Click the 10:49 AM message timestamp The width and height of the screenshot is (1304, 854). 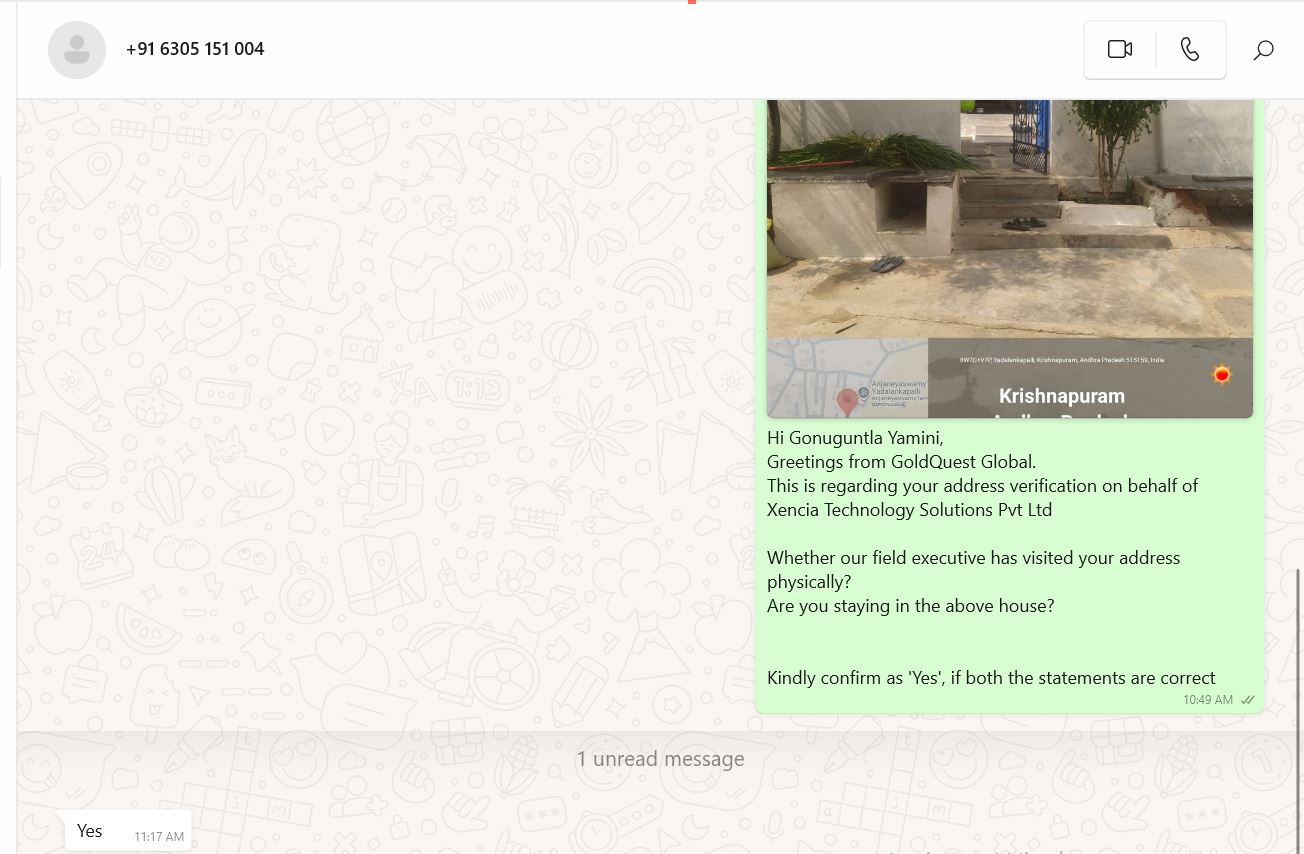[x=1208, y=700]
